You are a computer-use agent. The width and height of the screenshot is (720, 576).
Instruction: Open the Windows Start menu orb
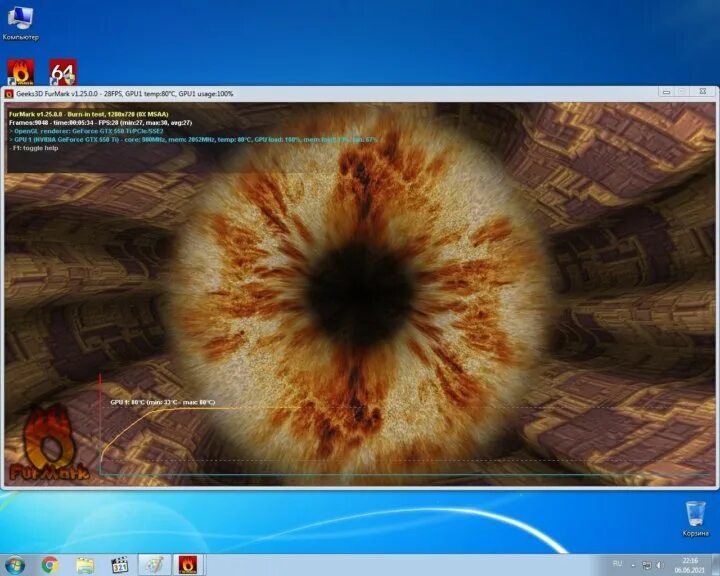coord(15,565)
